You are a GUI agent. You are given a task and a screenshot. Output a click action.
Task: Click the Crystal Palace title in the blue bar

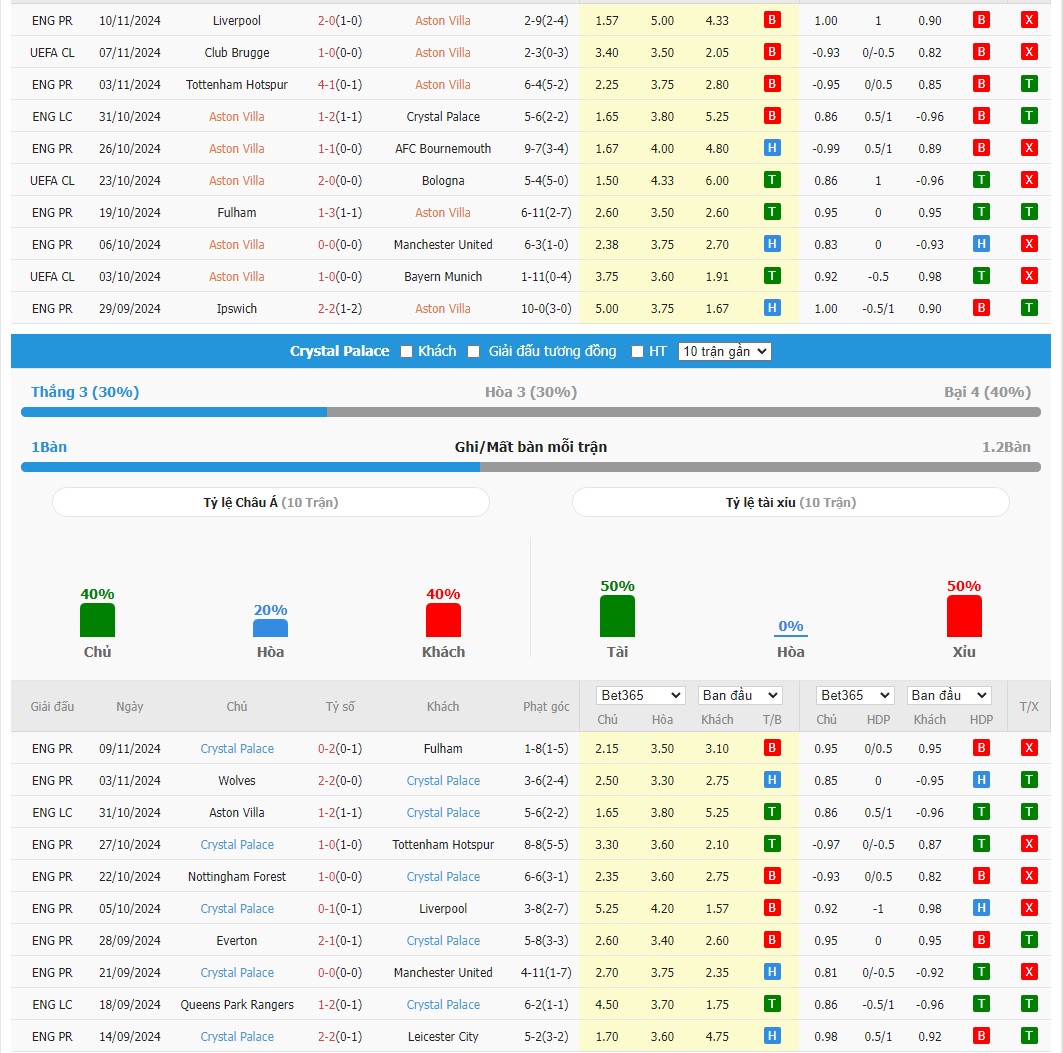(340, 351)
